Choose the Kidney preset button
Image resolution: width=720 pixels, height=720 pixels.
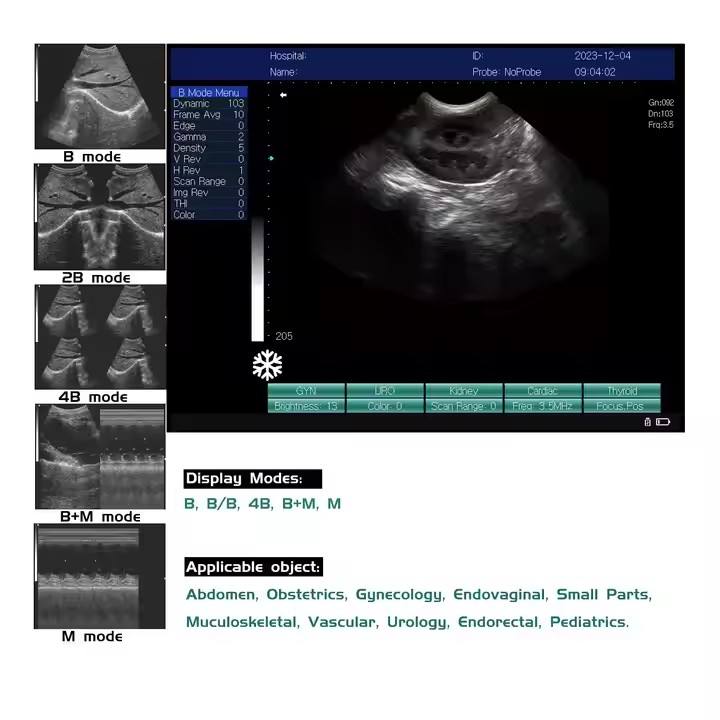pos(464,391)
